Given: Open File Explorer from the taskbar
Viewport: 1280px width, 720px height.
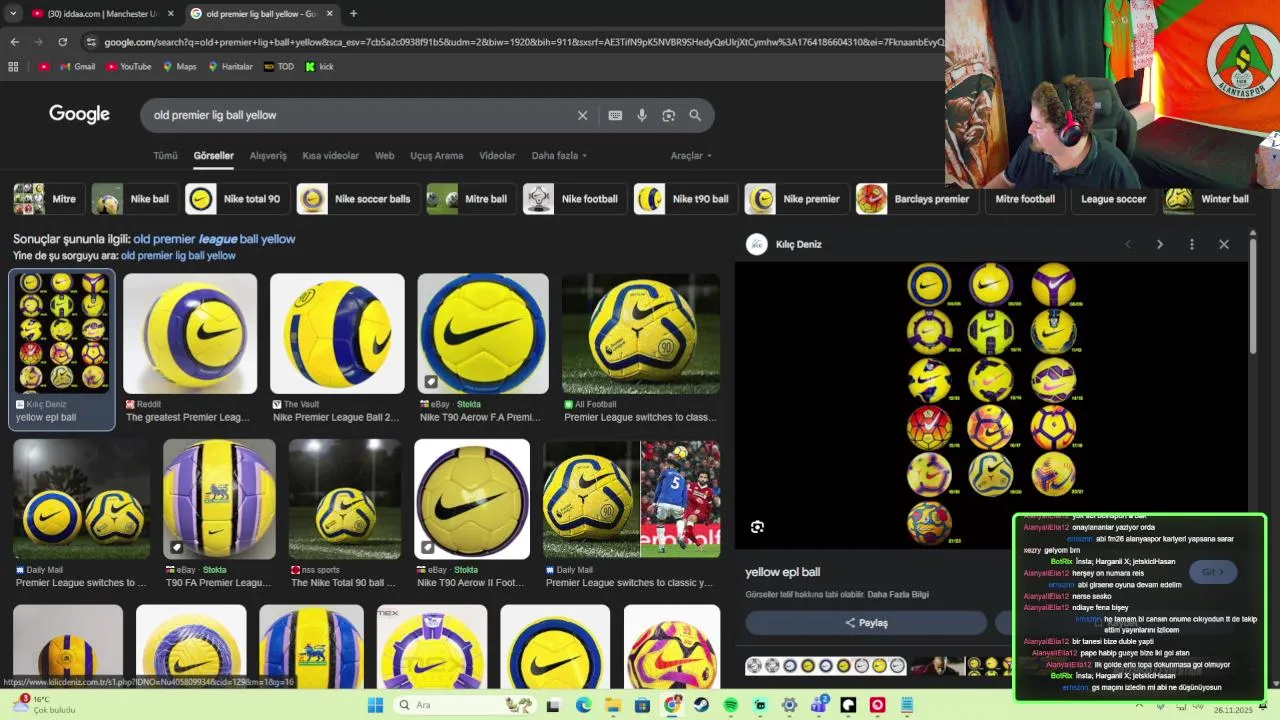Looking at the screenshot, I should (612, 705).
